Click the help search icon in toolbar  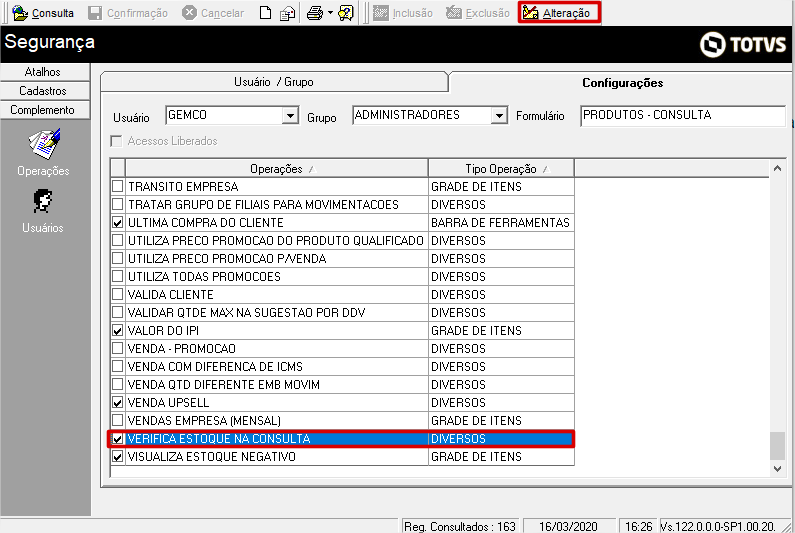(x=346, y=13)
